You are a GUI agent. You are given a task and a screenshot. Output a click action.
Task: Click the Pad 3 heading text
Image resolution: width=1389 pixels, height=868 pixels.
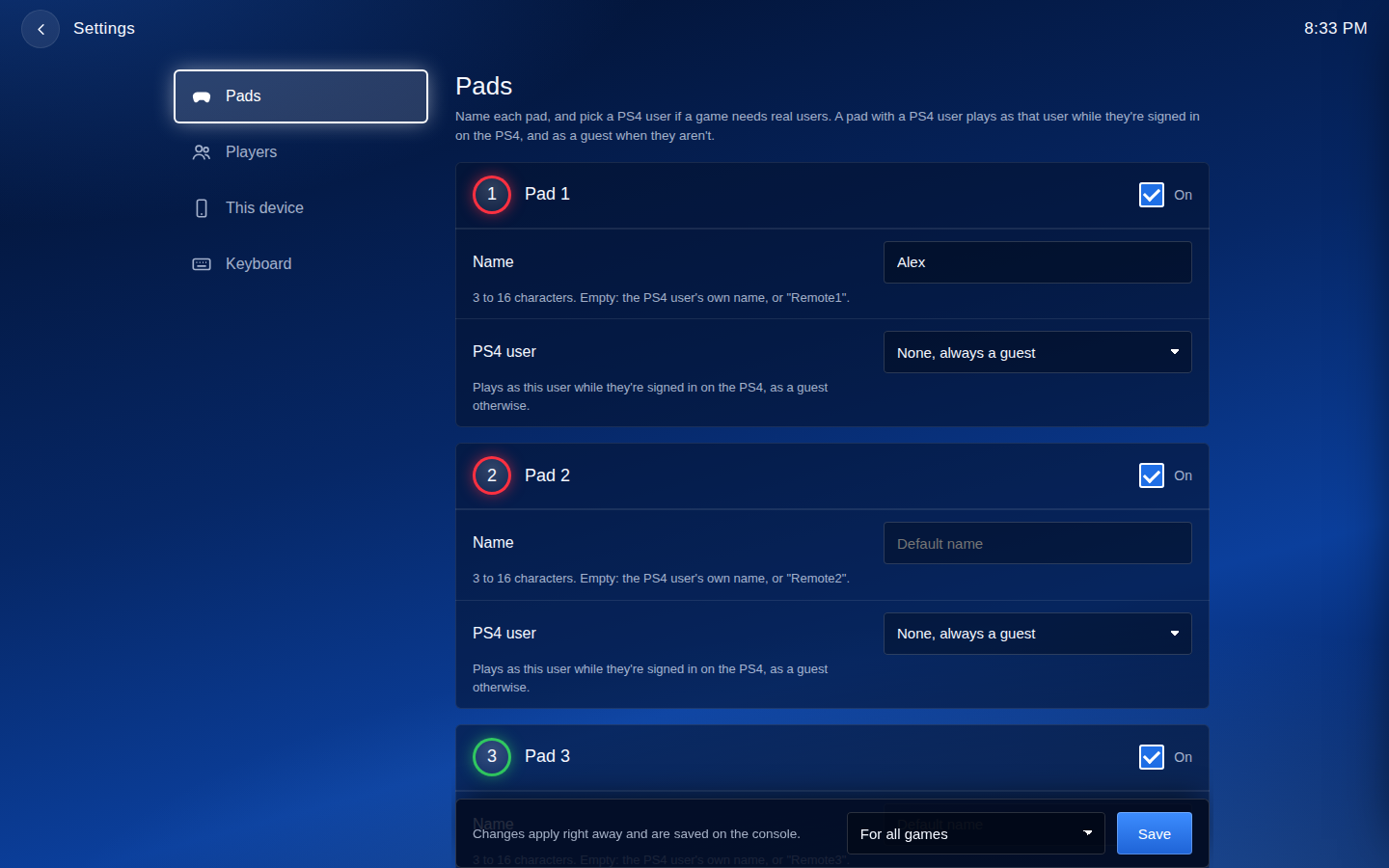pyautogui.click(x=547, y=756)
